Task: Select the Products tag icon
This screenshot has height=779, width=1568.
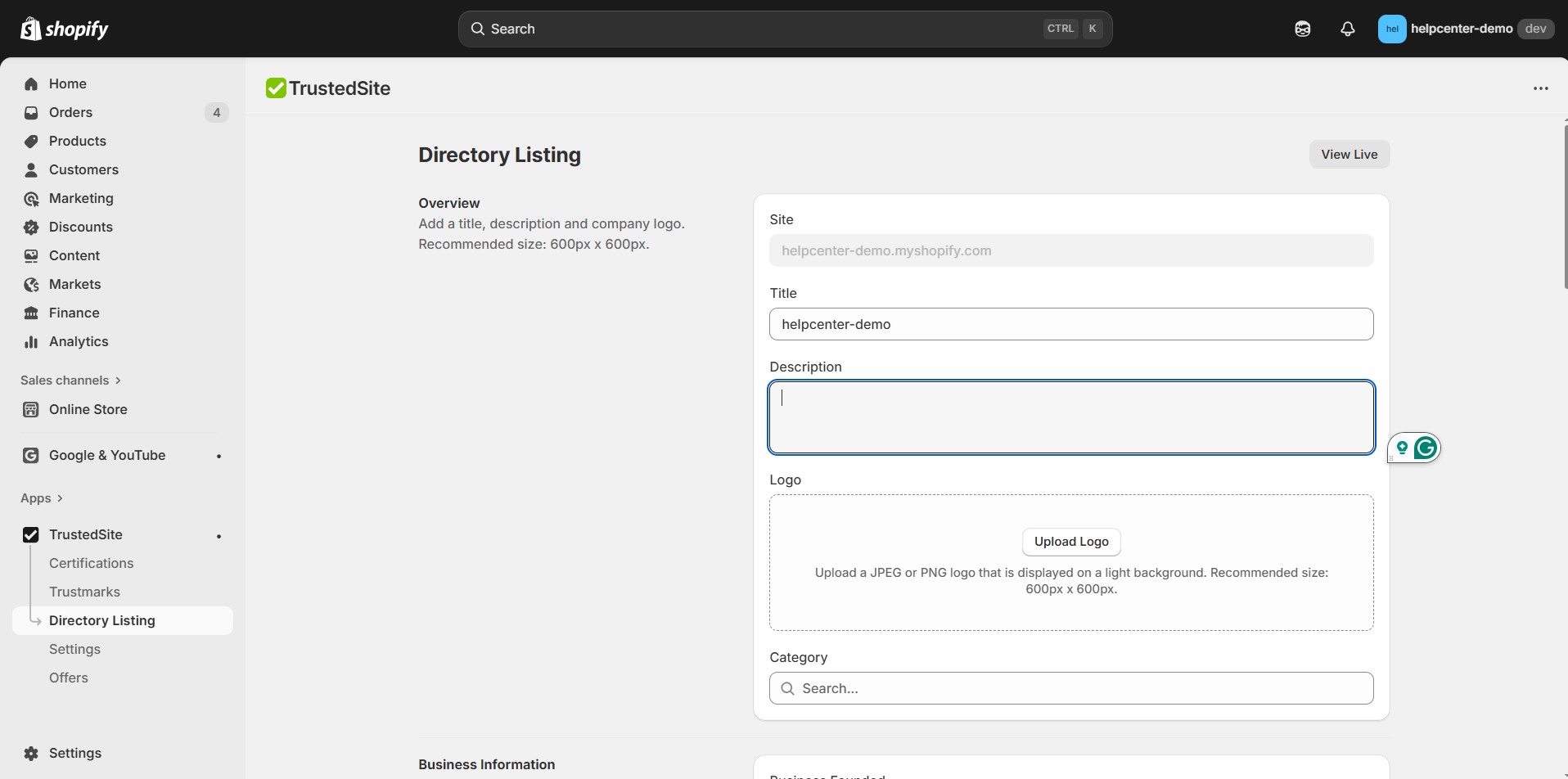Action: (30, 141)
